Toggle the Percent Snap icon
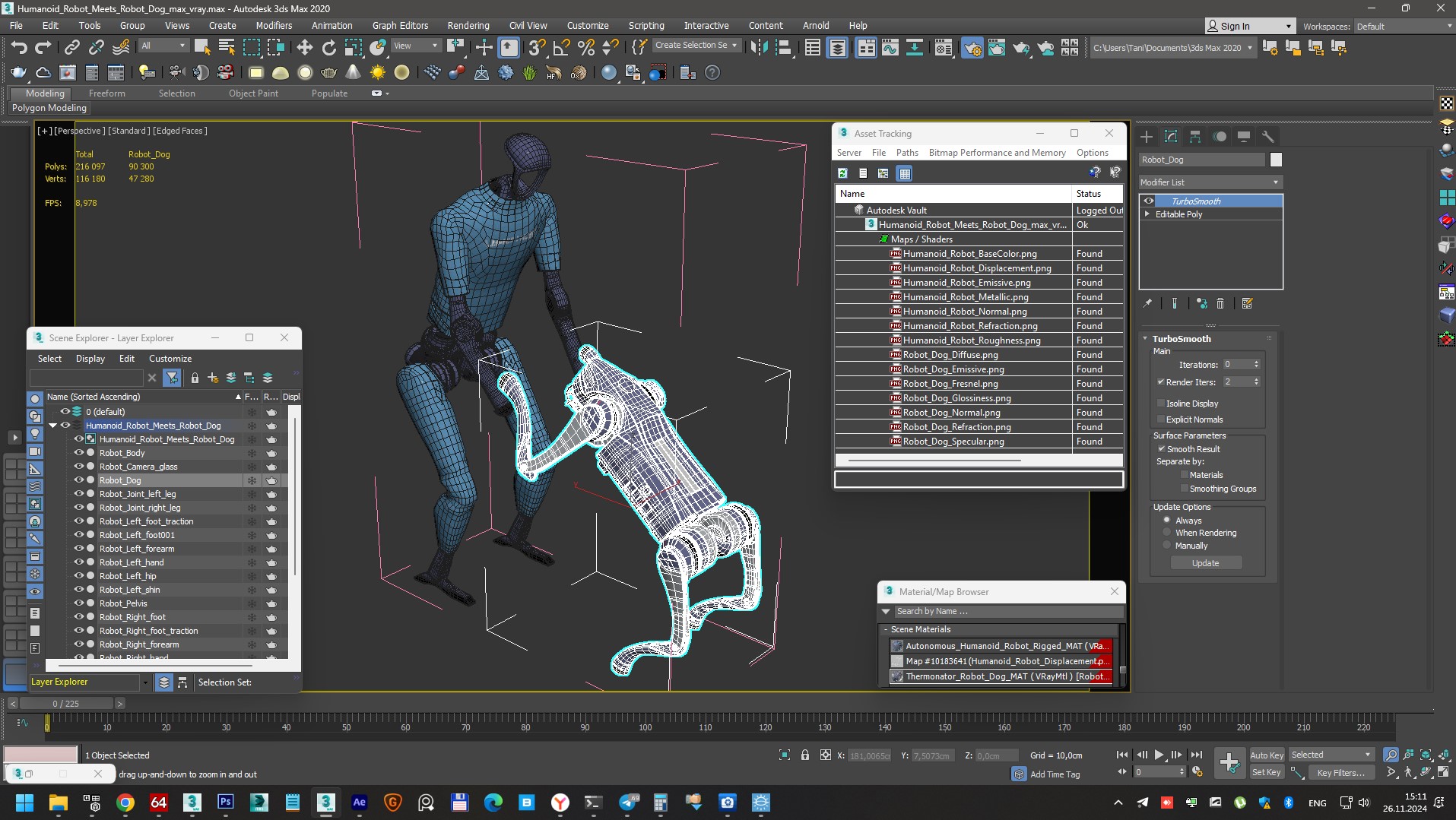The height and width of the screenshot is (820, 1456). 585,48
